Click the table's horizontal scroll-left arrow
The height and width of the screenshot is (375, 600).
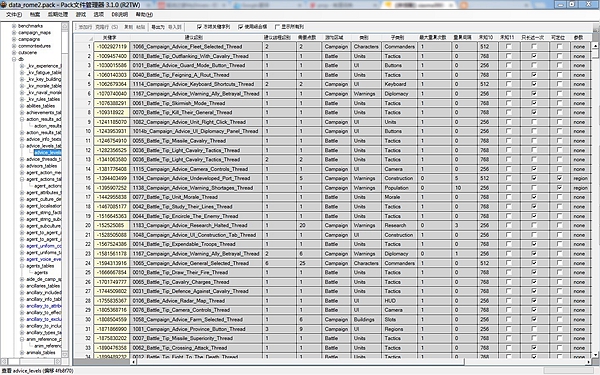point(134,361)
